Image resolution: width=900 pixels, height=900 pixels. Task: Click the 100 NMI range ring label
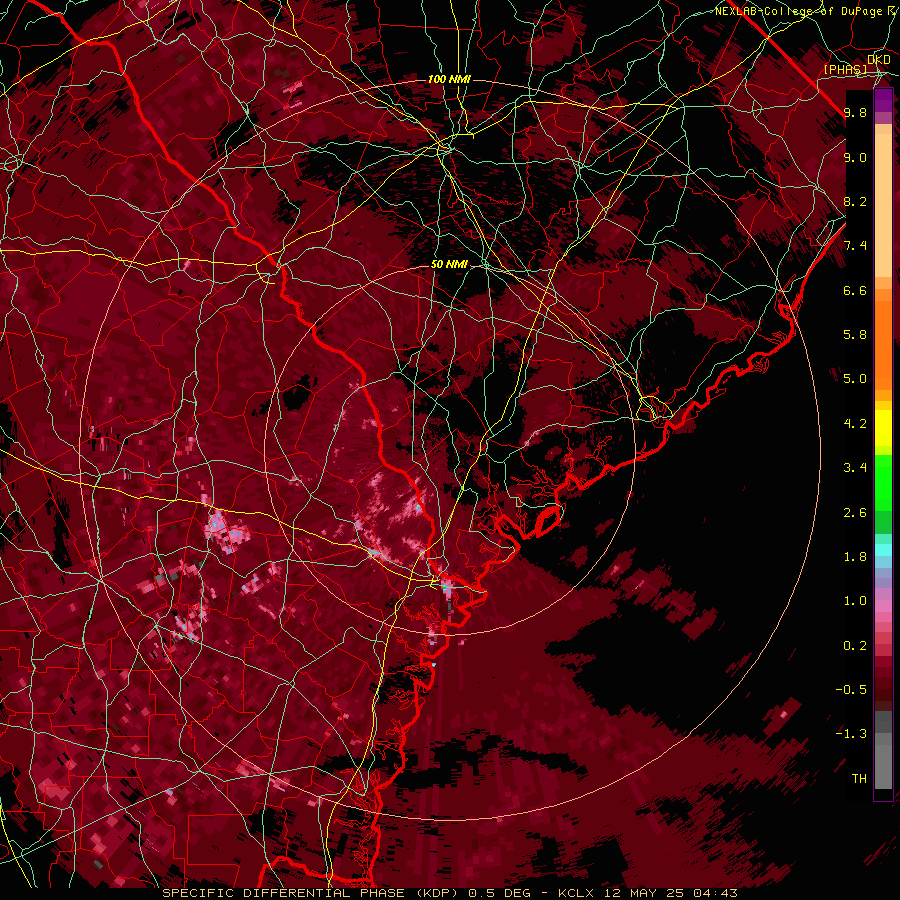click(449, 79)
